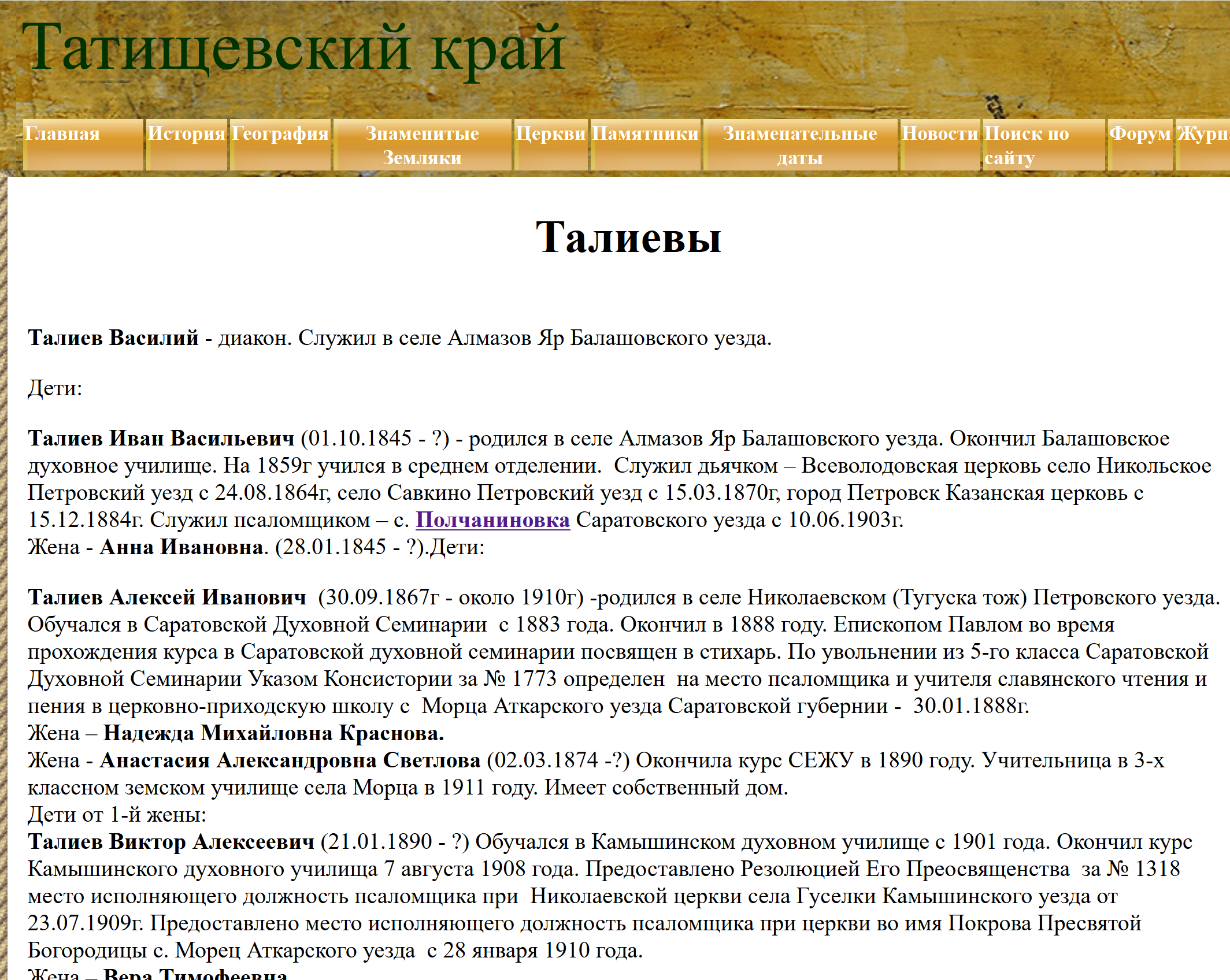1230x980 pixels.
Task: Click the date 10.06.1903г.
Action: click(846, 519)
